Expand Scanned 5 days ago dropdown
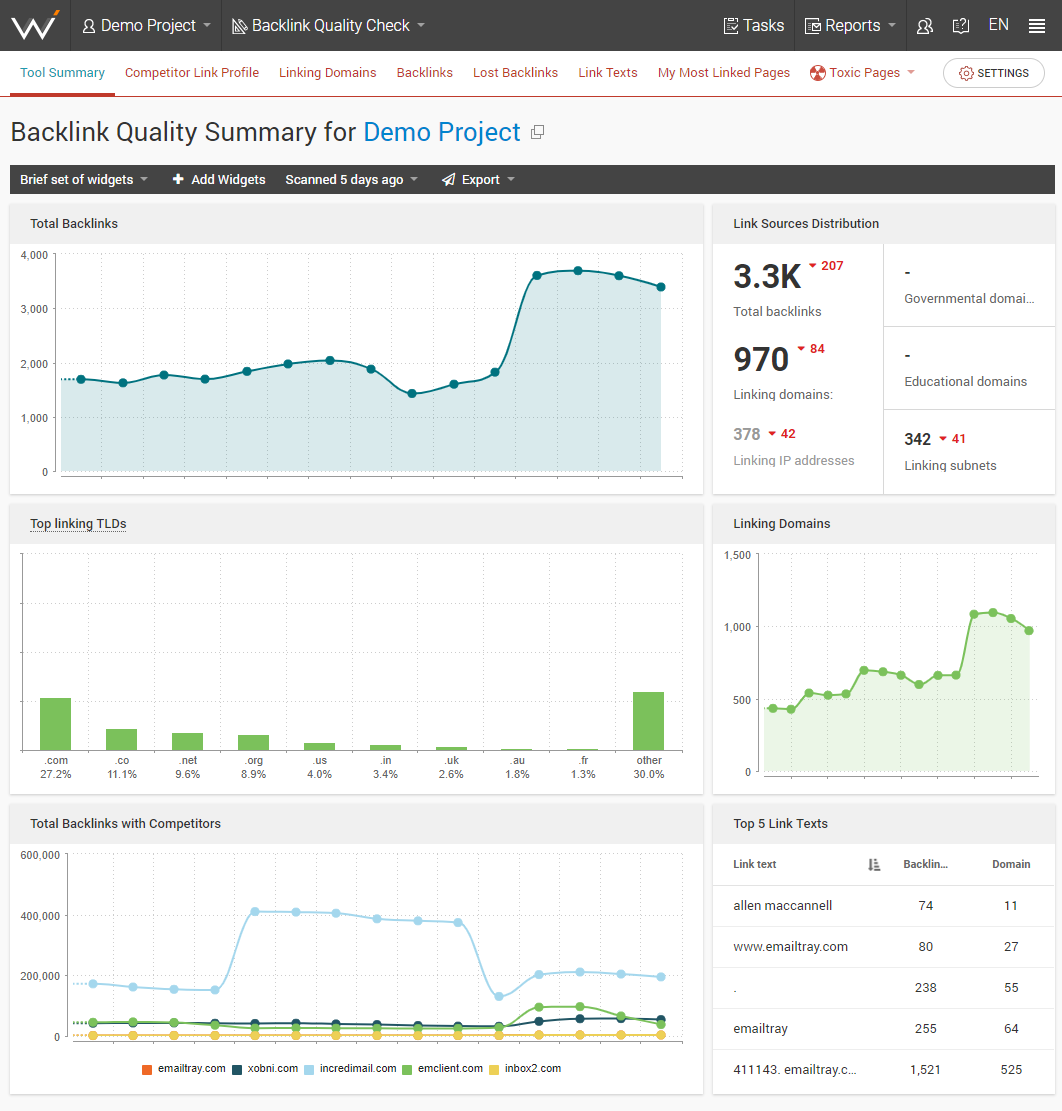The width and height of the screenshot is (1062, 1111). (x=351, y=180)
